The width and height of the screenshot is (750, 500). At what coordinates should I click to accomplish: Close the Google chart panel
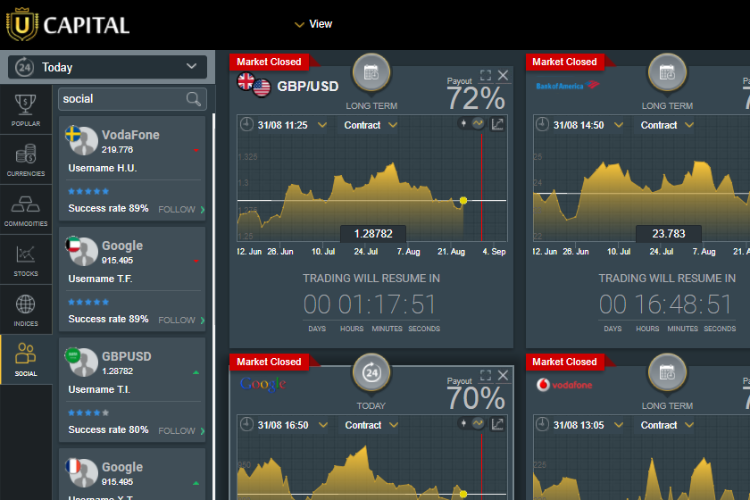tap(503, 375)
